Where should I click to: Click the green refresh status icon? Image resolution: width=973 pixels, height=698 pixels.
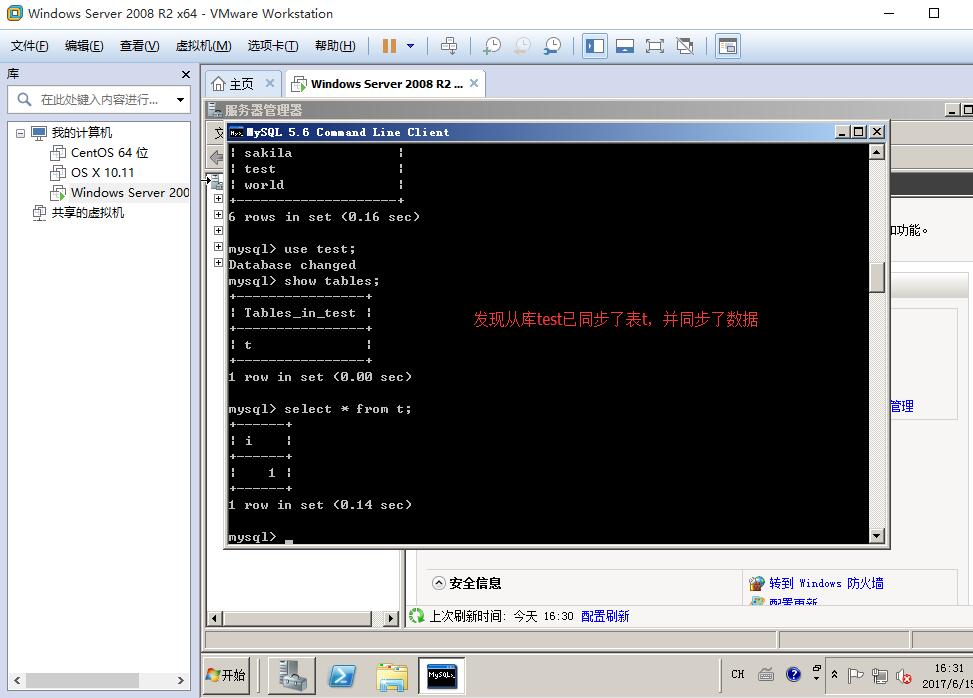416,616
